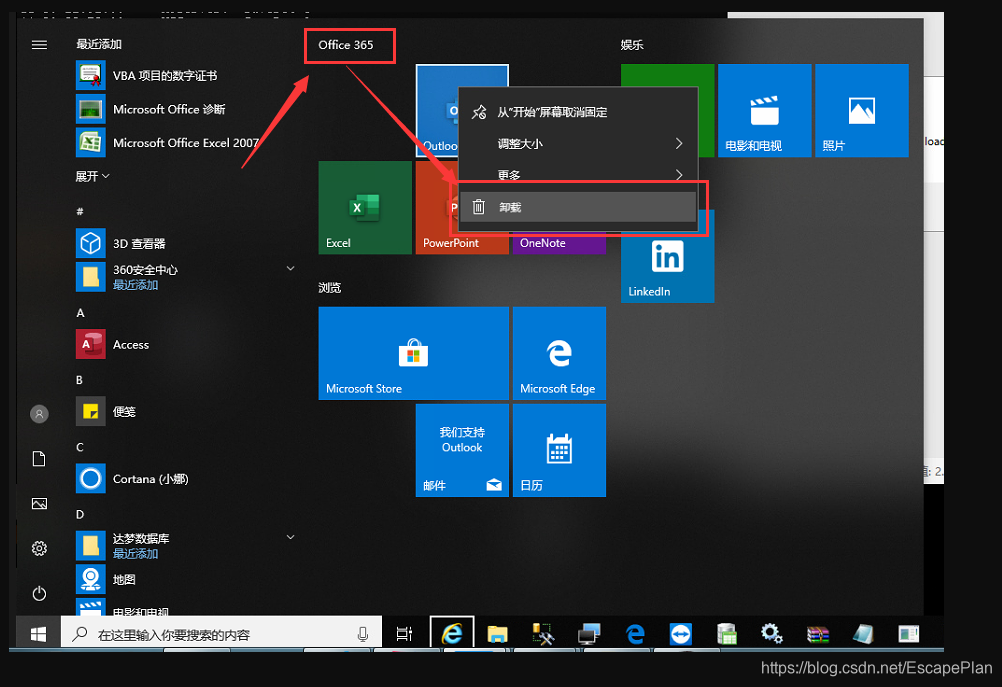Click the letter C section header

(x=80, y=447)
